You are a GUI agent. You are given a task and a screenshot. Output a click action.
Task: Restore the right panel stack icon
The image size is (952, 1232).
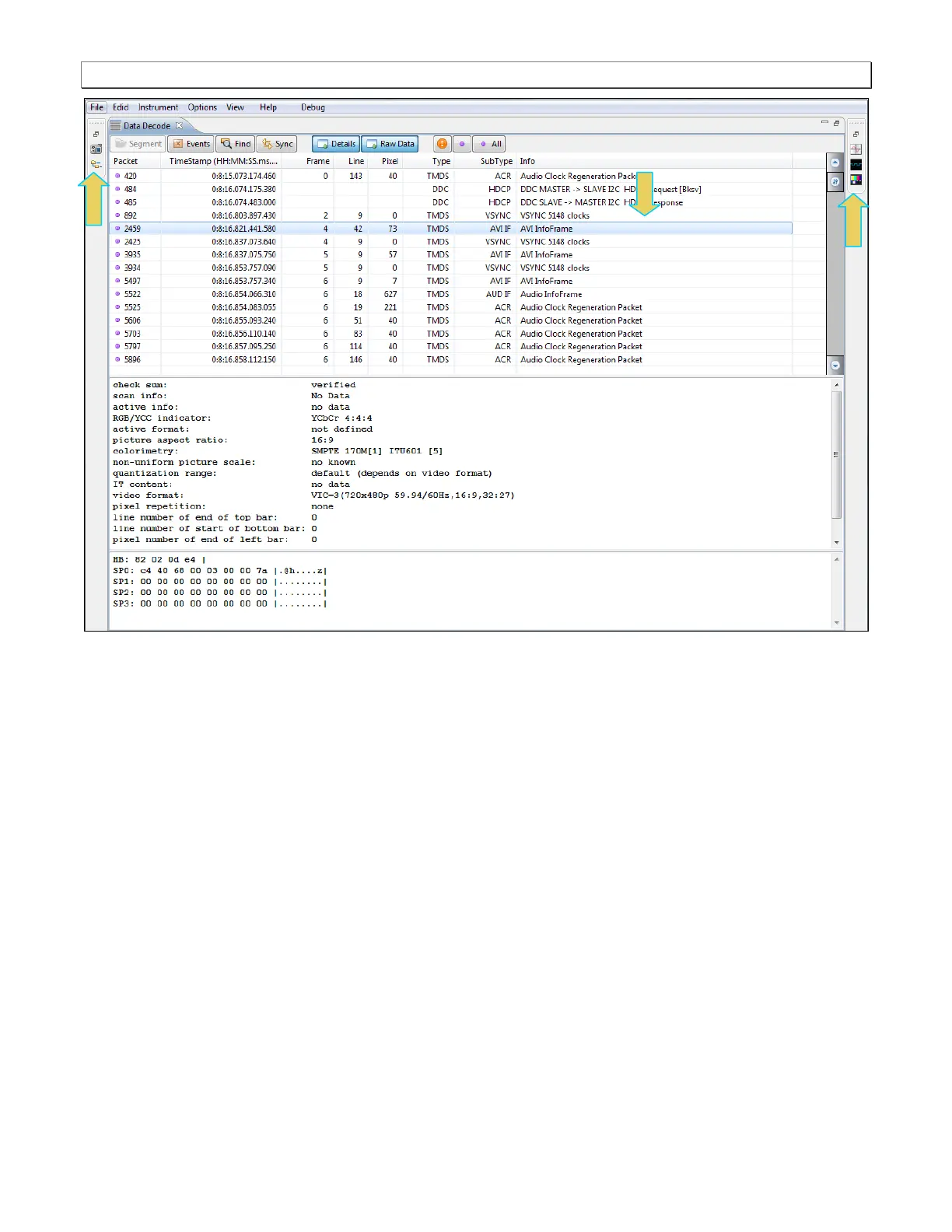coord(856,135)
